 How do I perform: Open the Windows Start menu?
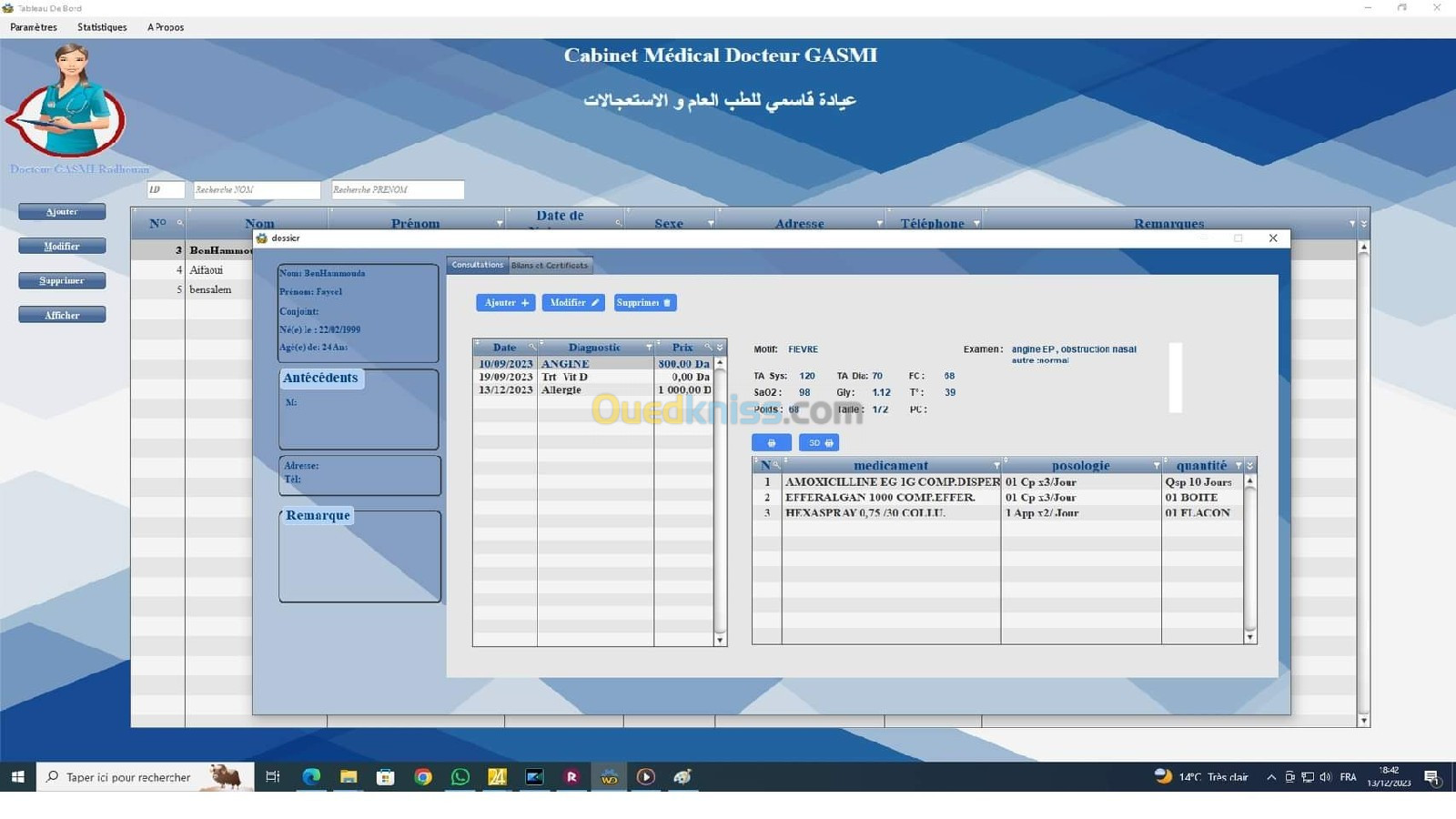17,777
